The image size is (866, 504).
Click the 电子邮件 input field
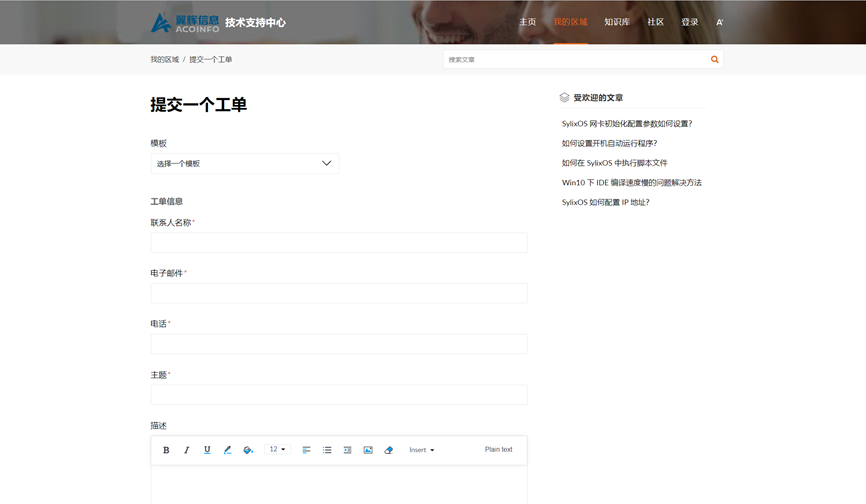click(x=338, y=293)
